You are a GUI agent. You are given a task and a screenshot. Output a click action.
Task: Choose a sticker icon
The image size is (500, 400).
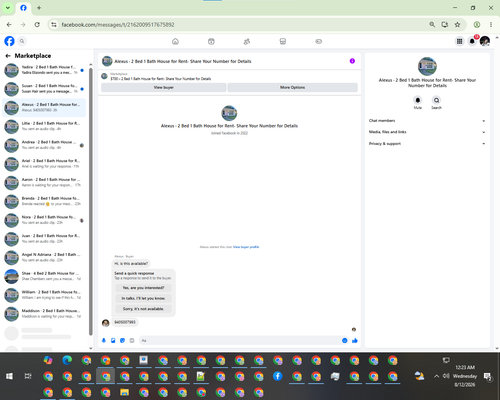point(122,340)
